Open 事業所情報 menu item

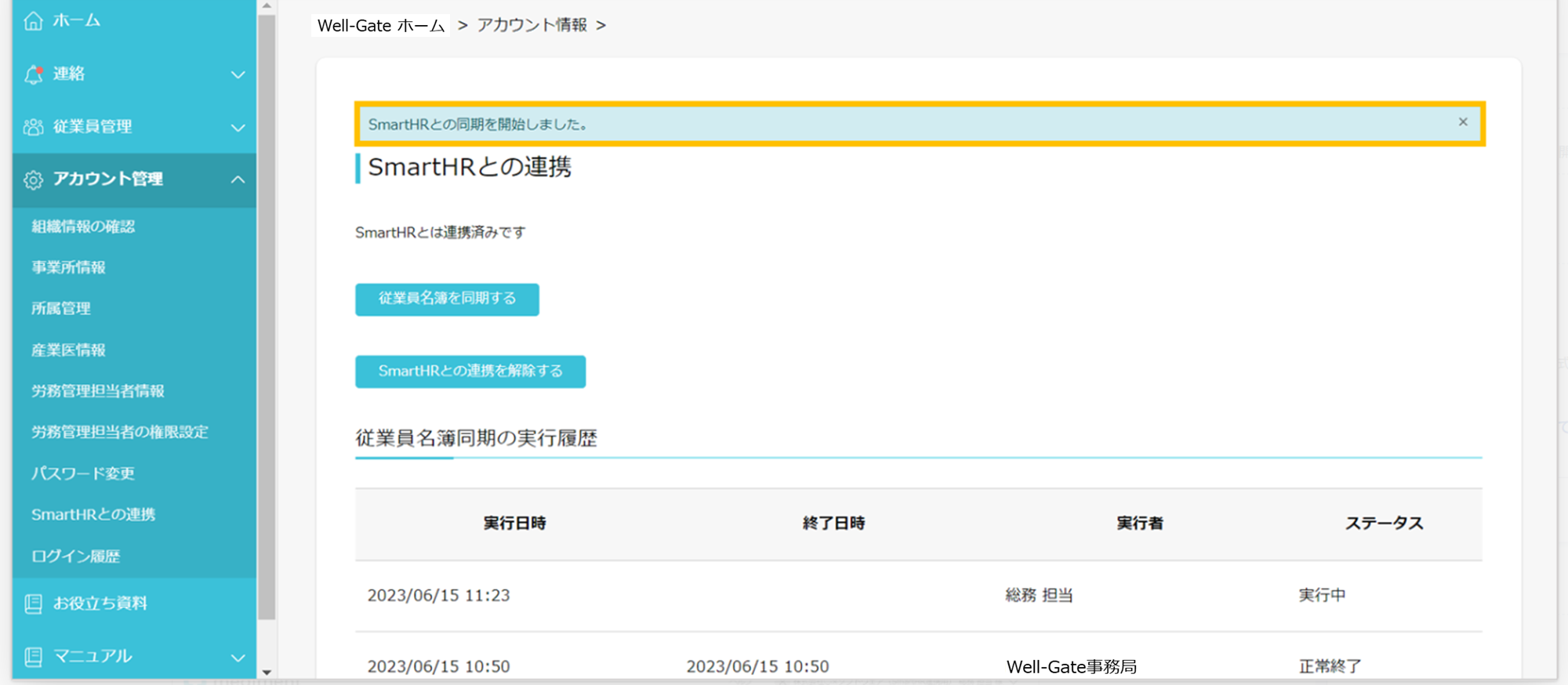68,267
